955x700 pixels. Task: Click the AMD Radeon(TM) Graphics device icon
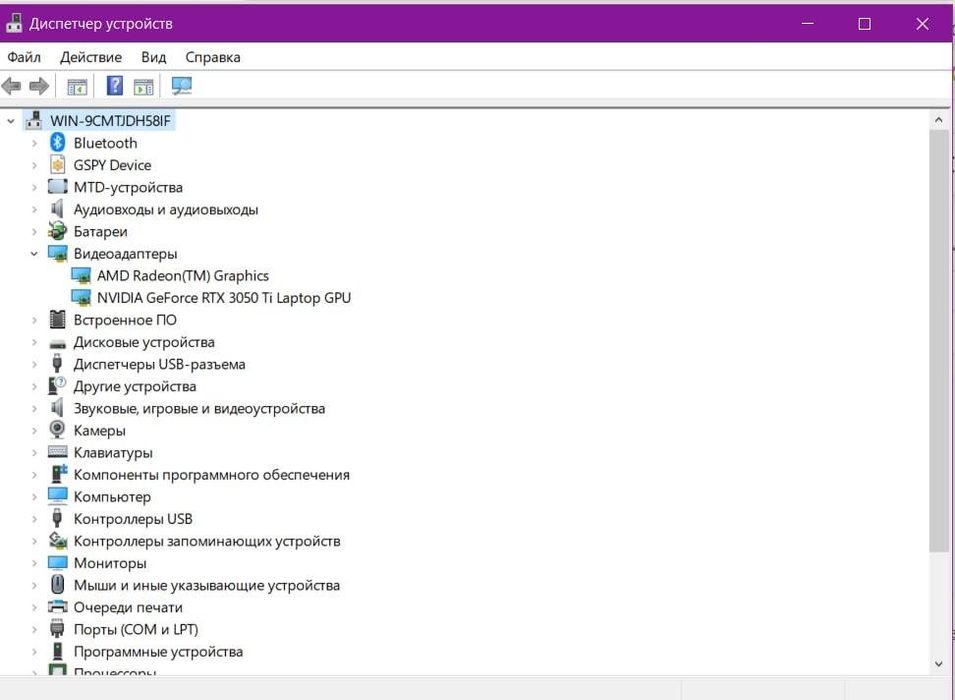(x=81, y=276)
